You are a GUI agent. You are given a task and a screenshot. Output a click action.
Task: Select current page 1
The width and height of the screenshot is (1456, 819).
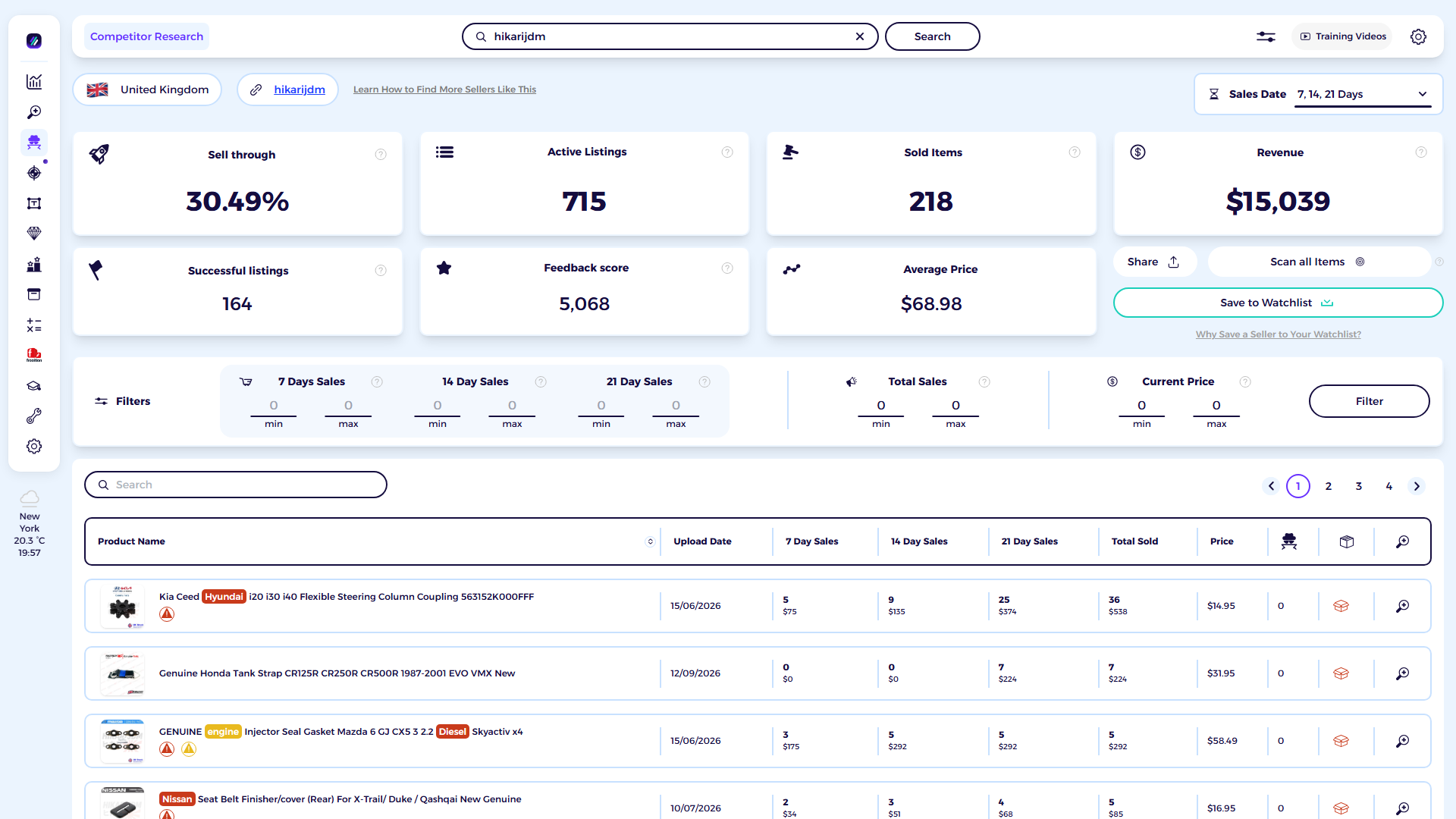[x=1298, y=486]
